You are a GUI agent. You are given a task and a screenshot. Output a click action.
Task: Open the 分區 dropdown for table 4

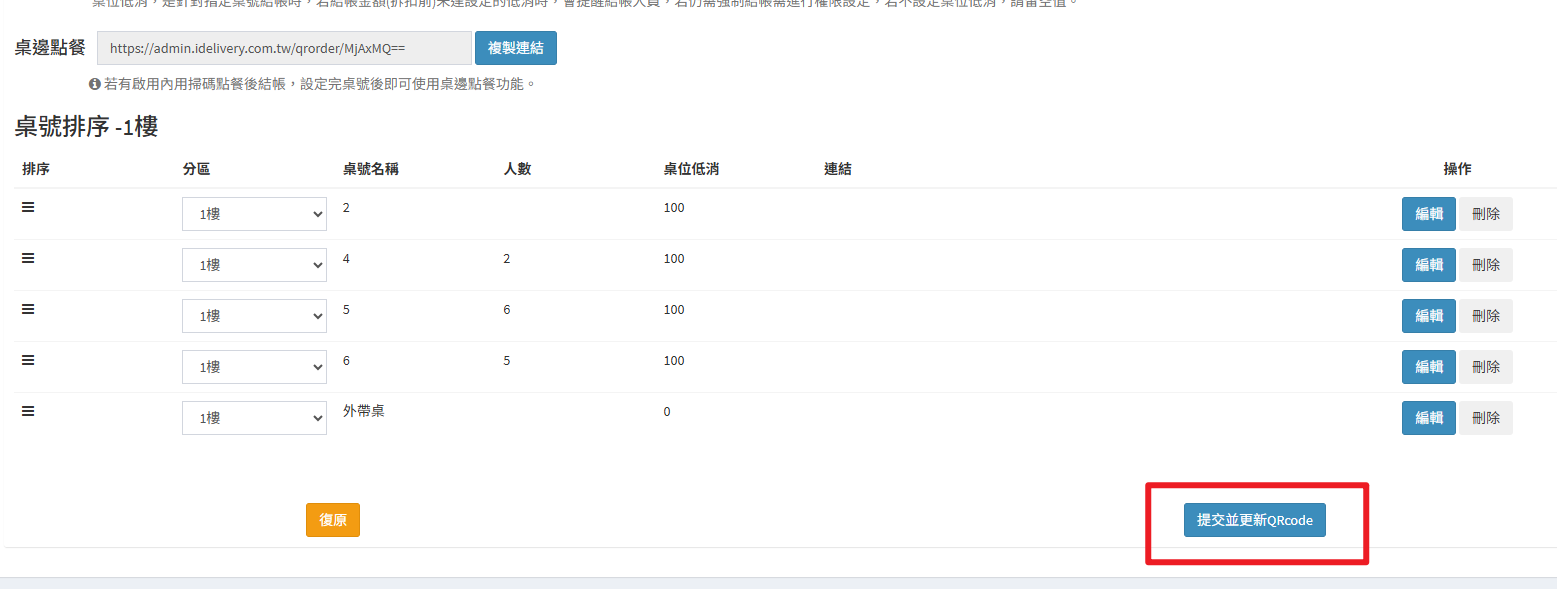click(254, 265)
